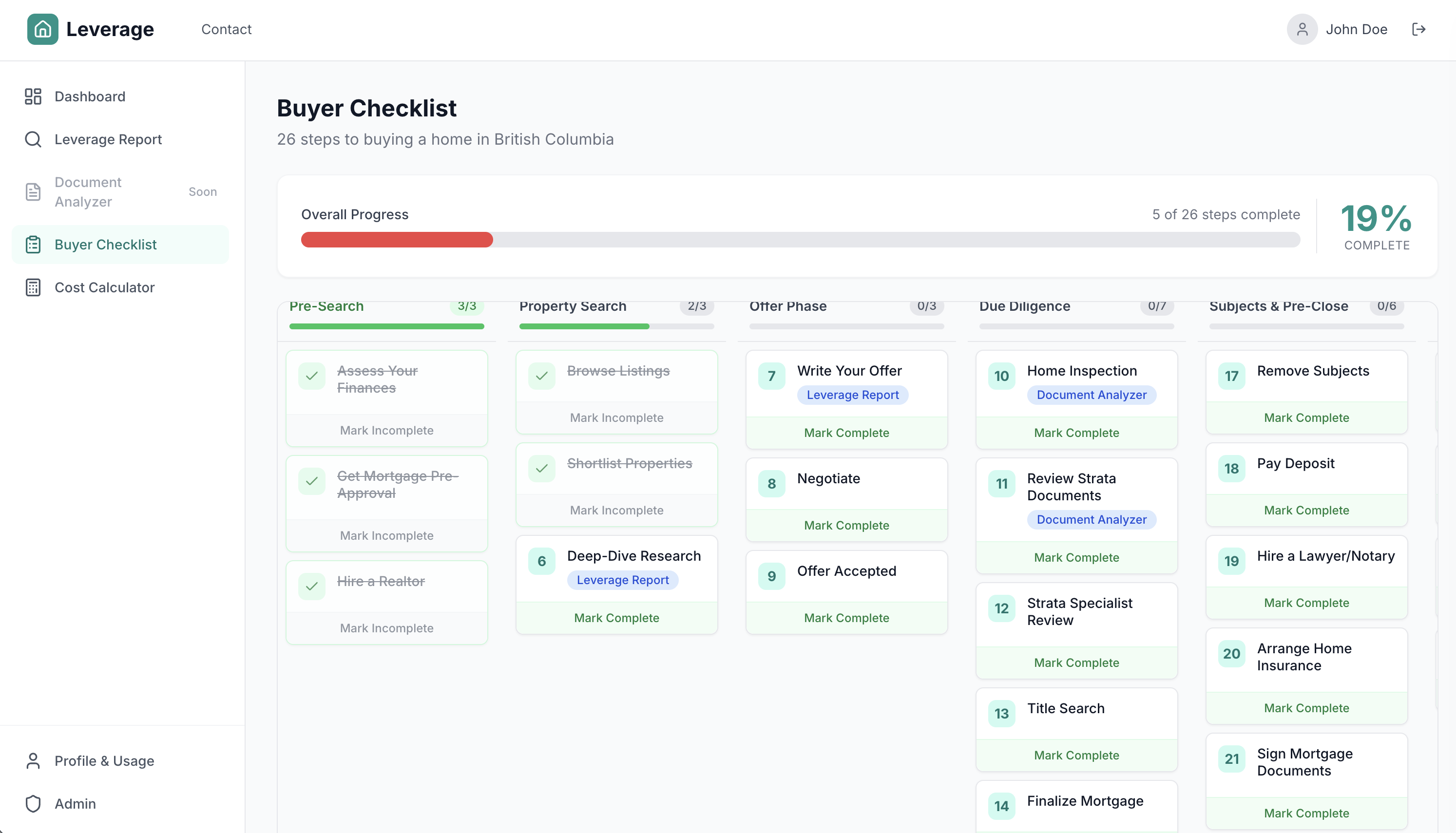Screen dimensions: 1456x833
Task: Click the Property Search progress bar
Action: 617,327
